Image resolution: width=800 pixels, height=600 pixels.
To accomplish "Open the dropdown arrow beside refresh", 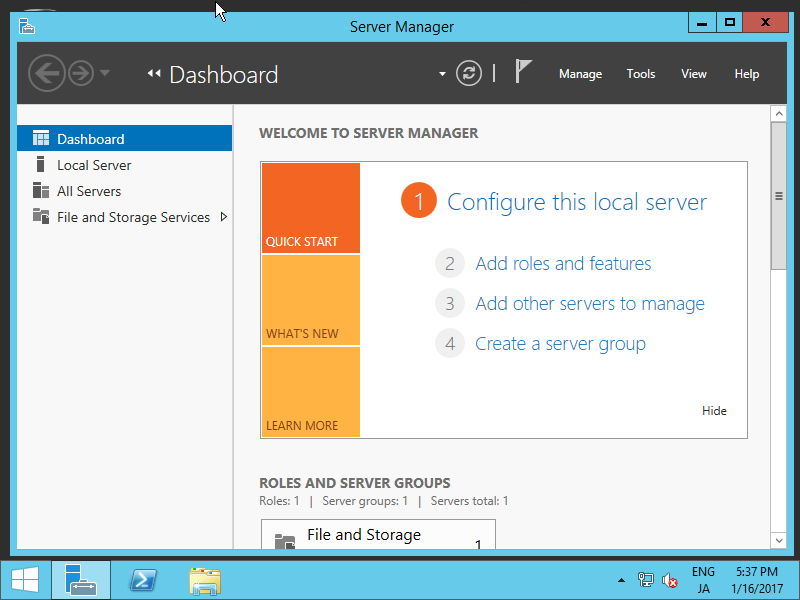I will (x=442, y=74).
